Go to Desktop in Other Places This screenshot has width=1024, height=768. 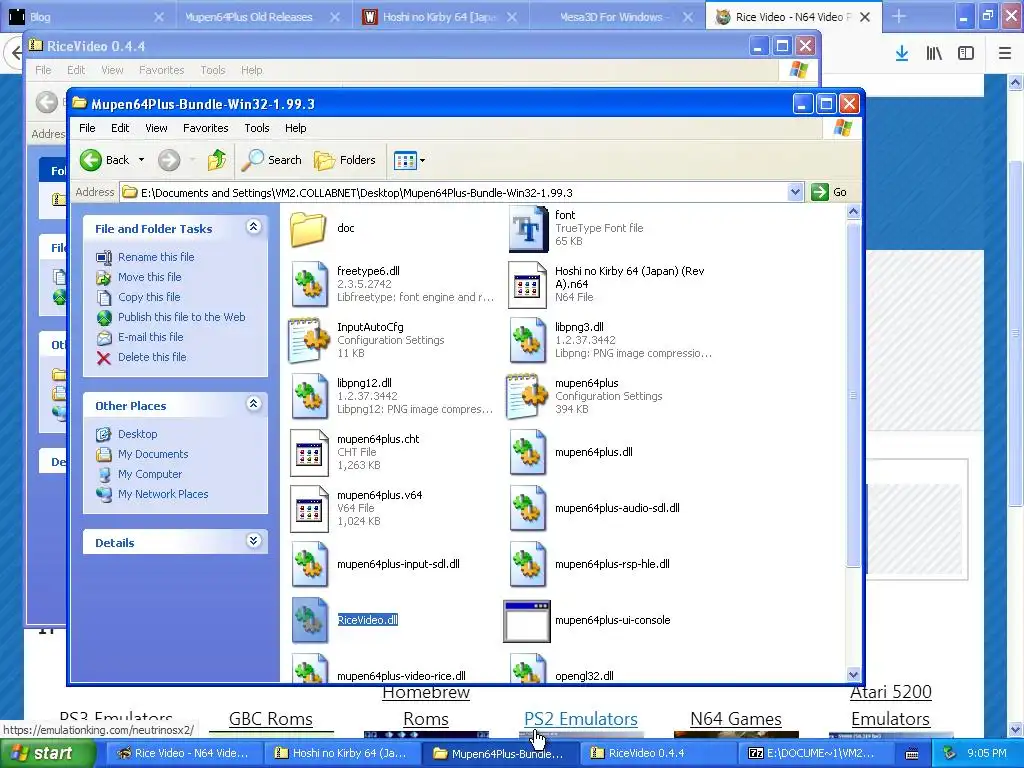coord(137,434)
